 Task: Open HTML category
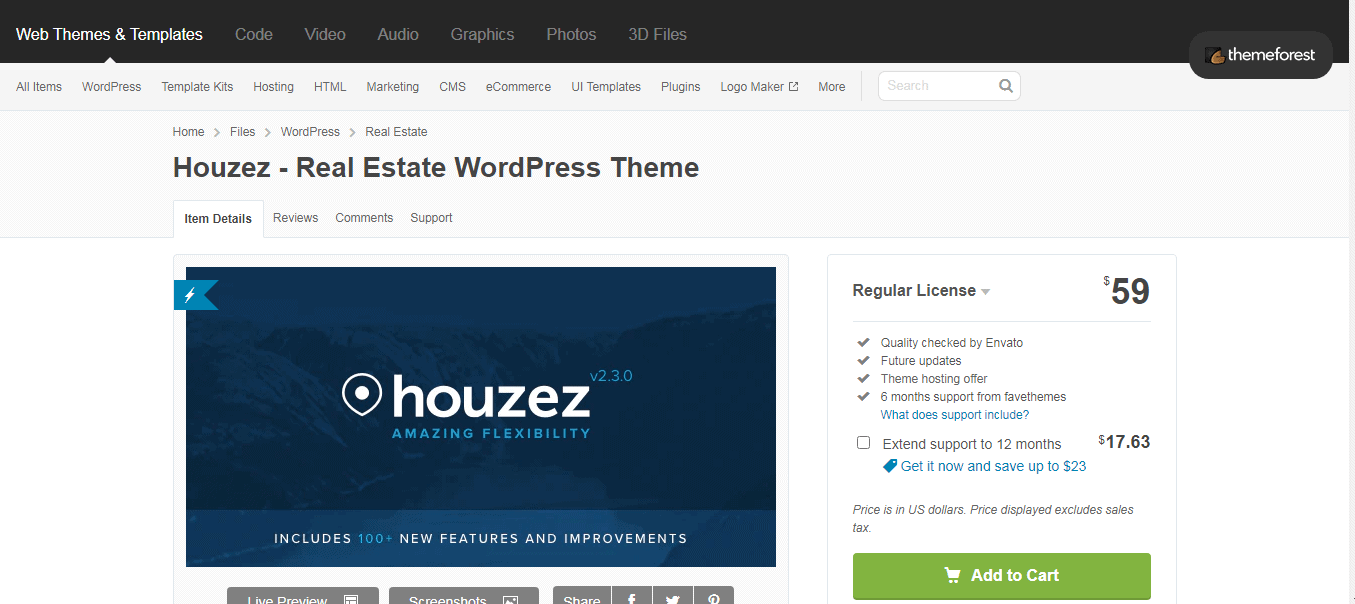point(330,87)
